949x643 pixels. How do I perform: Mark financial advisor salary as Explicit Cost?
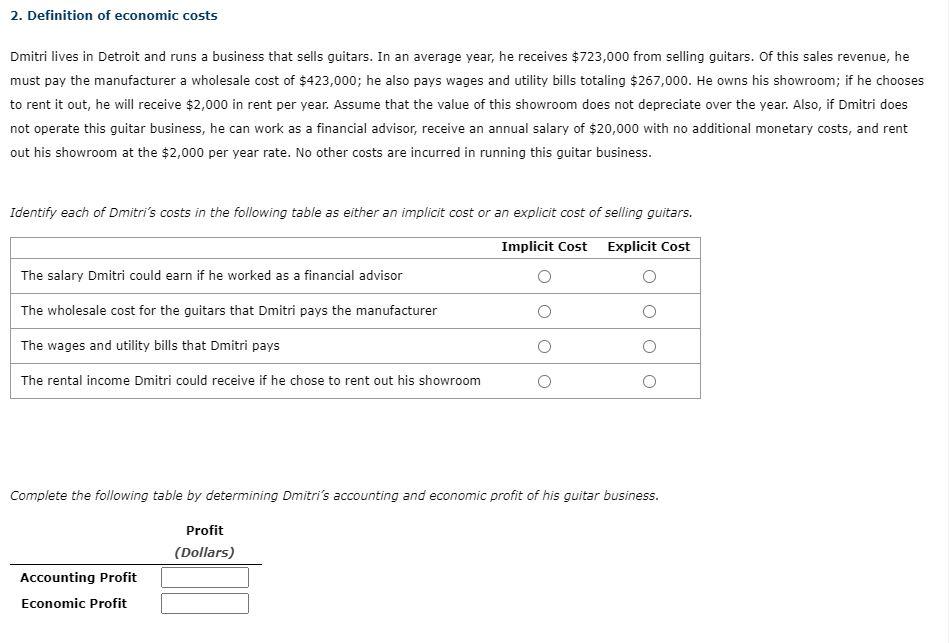(649, 277)
